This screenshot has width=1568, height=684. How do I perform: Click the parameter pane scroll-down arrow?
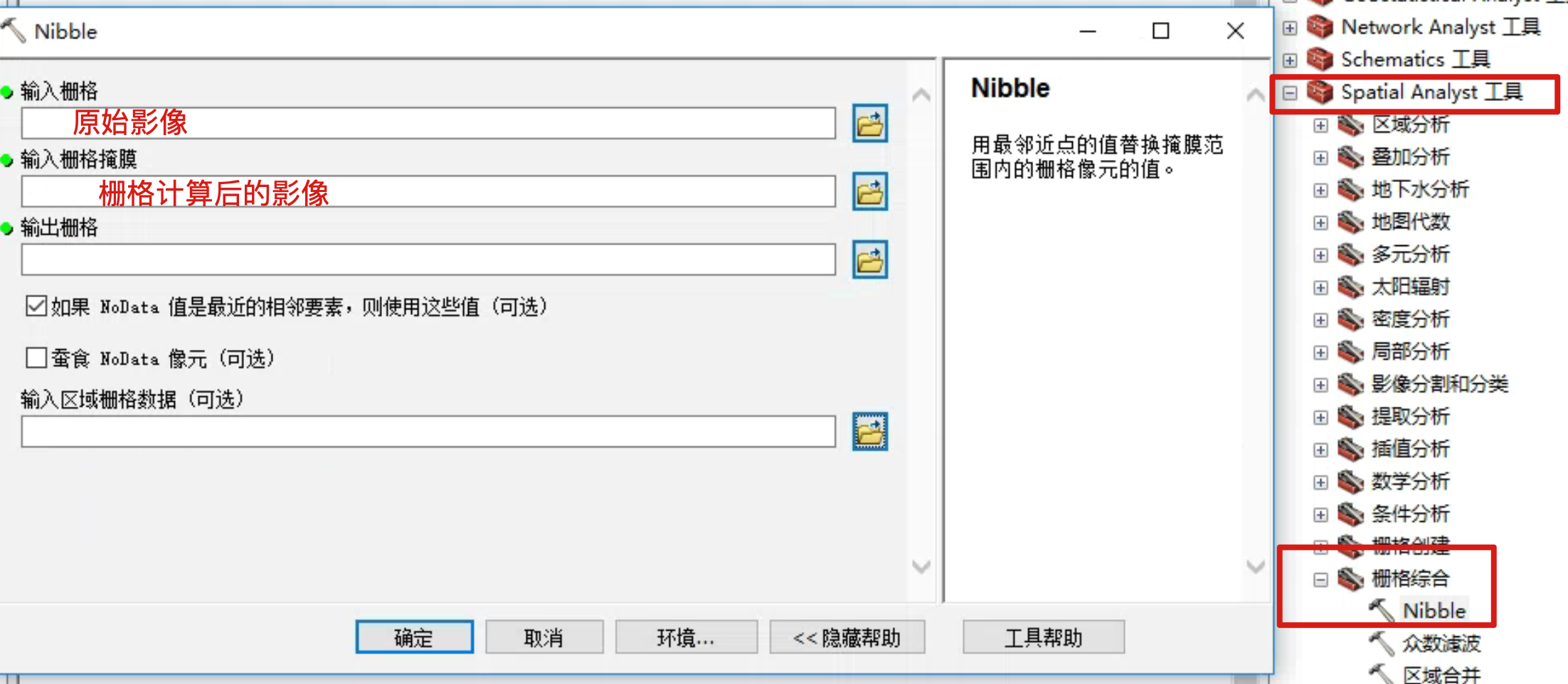[921, 567]
